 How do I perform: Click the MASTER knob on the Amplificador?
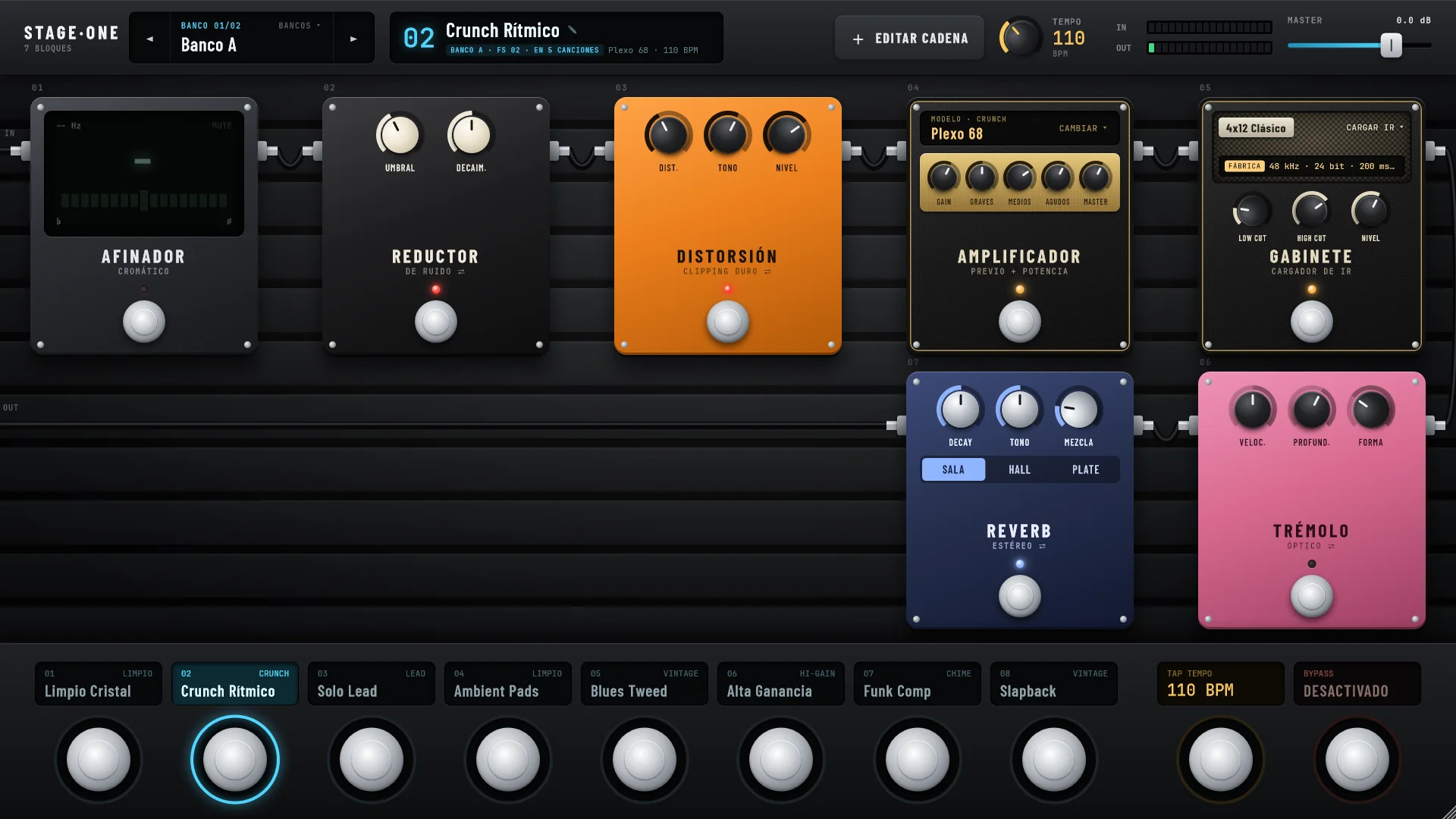coord(1095,177)
